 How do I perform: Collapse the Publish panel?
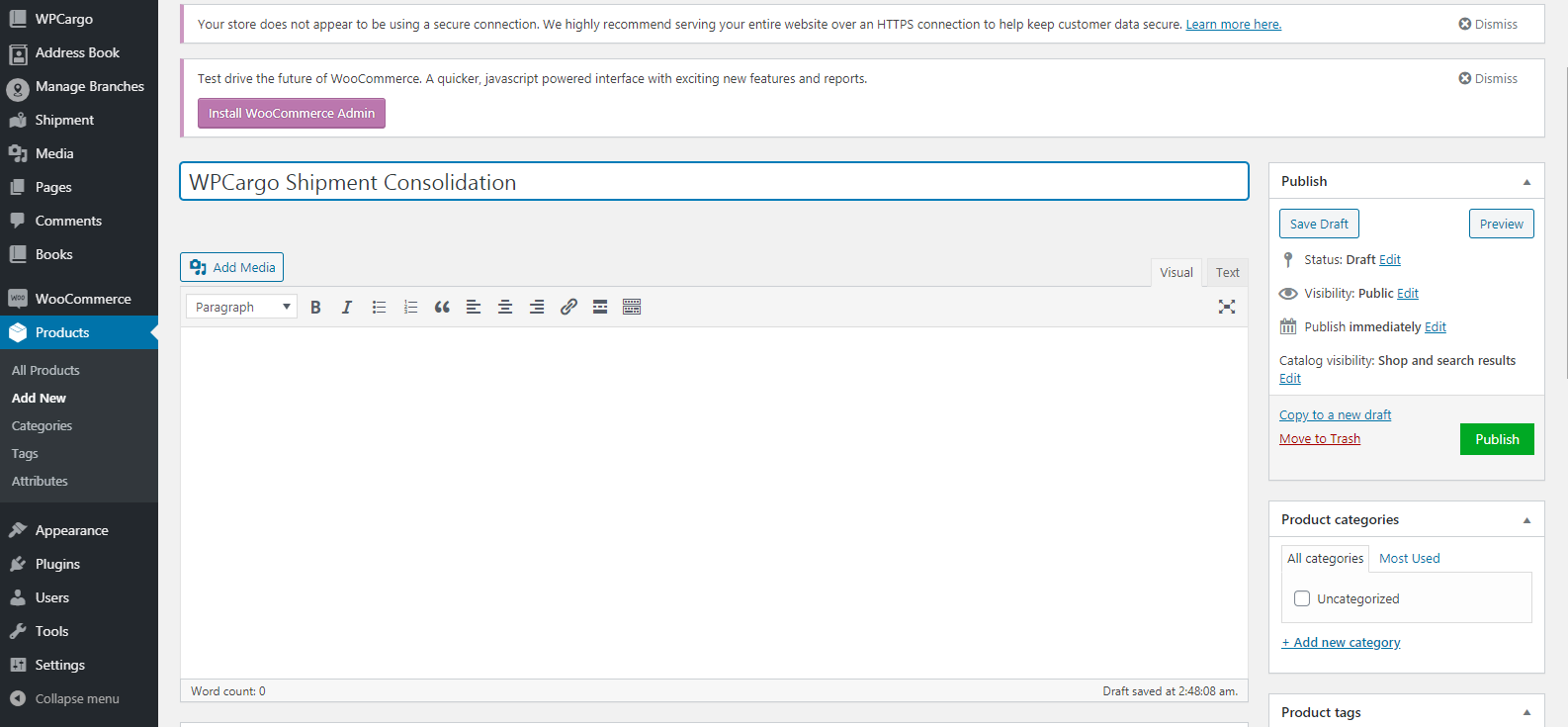click(1526, 182)
